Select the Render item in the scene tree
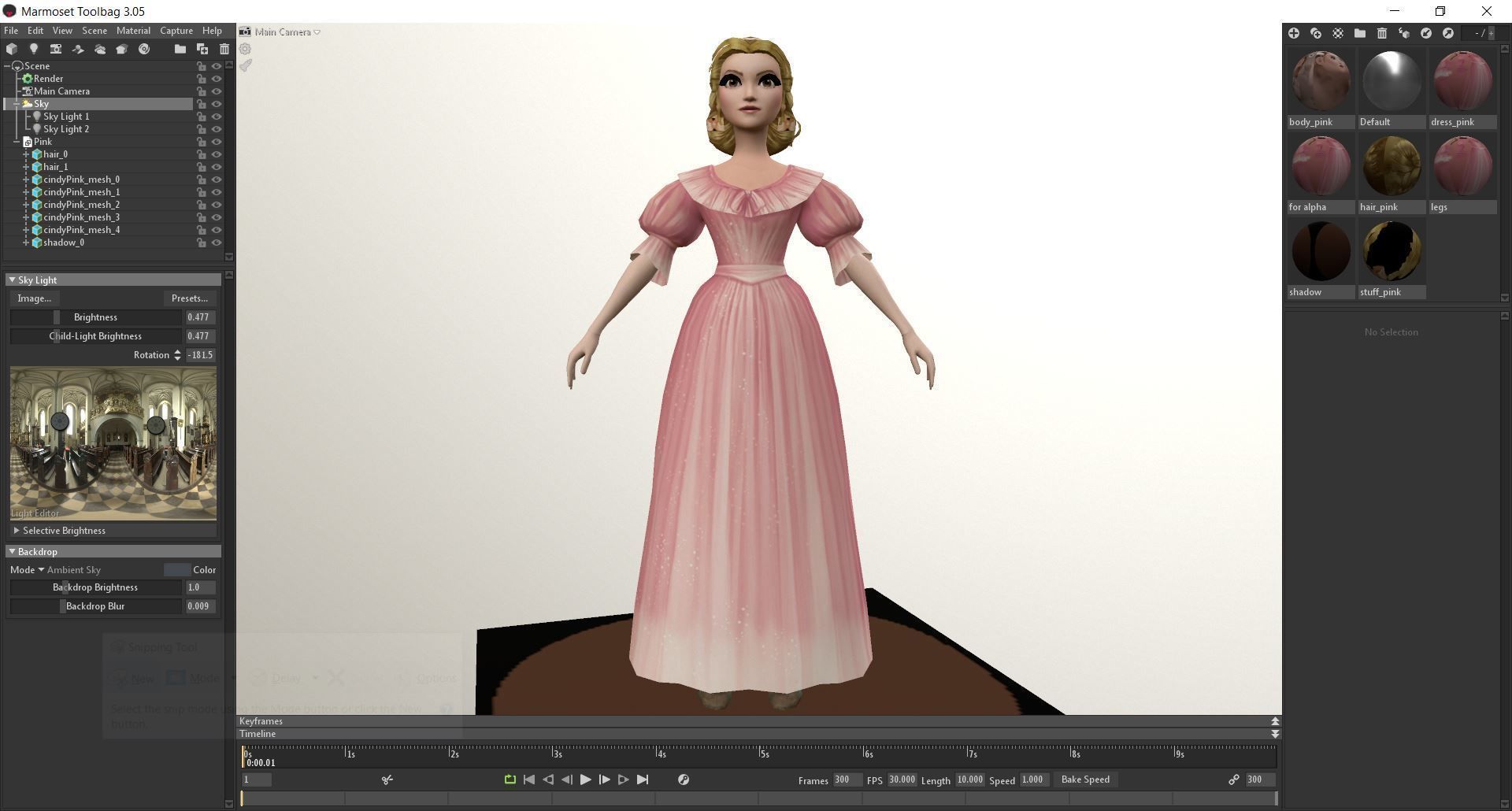The image size is (1512, 811). pyautogui.click(x=48, y=79)
